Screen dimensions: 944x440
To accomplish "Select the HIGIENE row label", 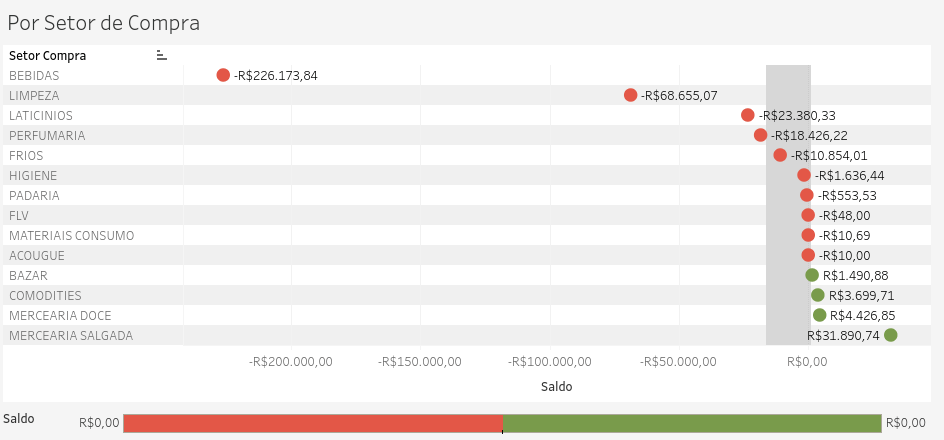I will [33, 175].
